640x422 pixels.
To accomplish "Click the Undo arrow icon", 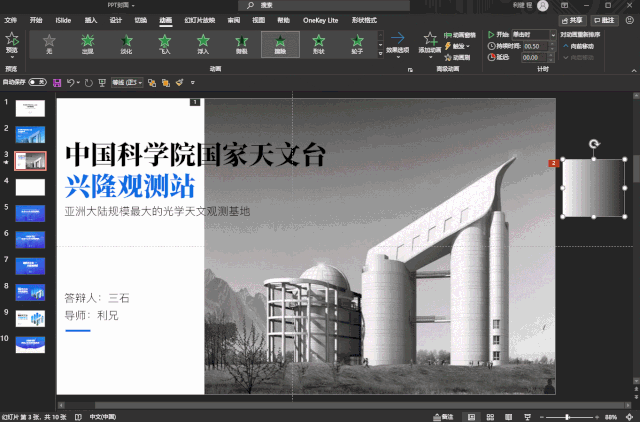I will pyautogui.click(x=71, y=83).
